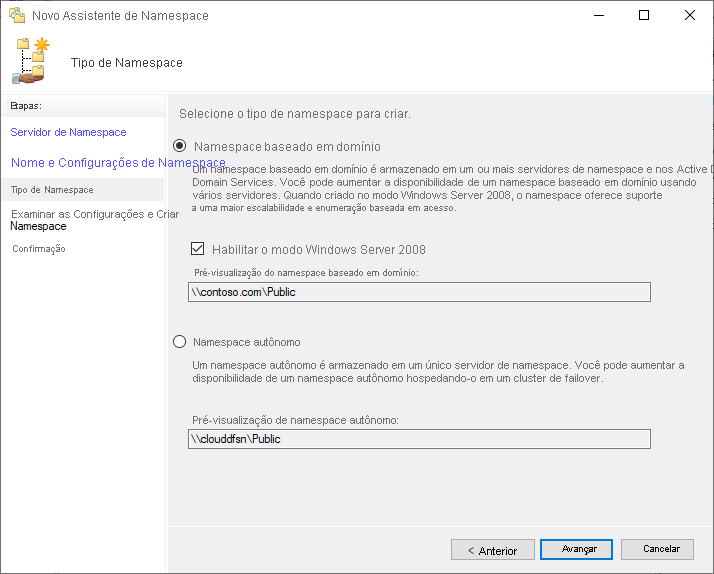Click the Tipo de Namespace heading text
714x574 pixels.
(127, 63)
